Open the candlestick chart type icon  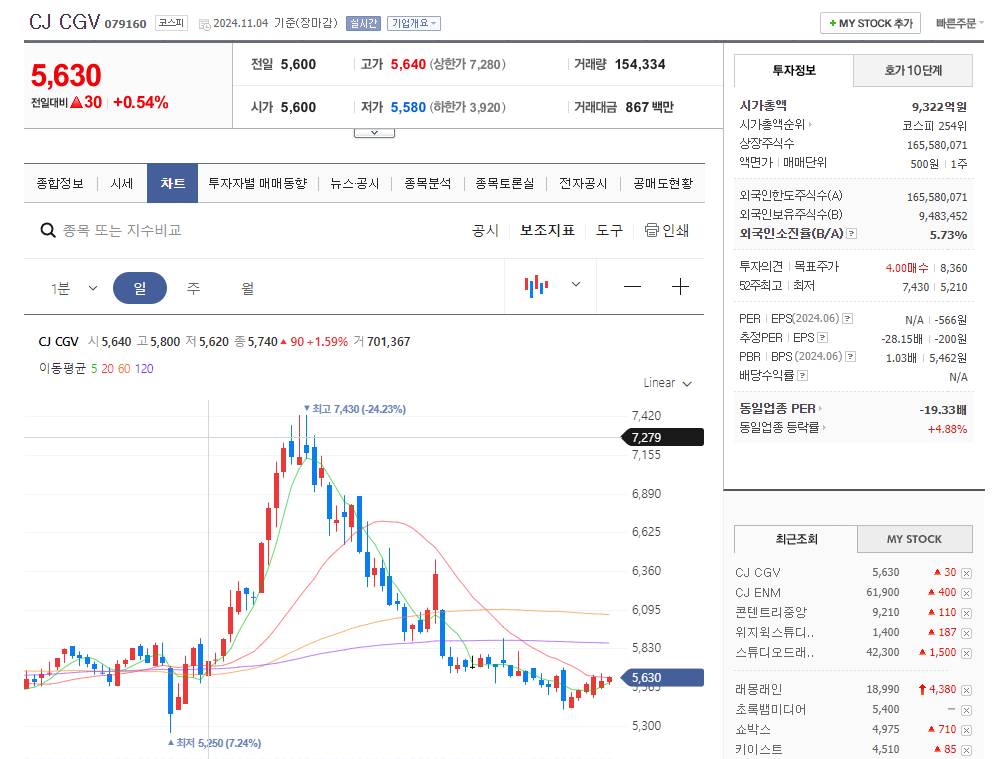coord(536,285)
